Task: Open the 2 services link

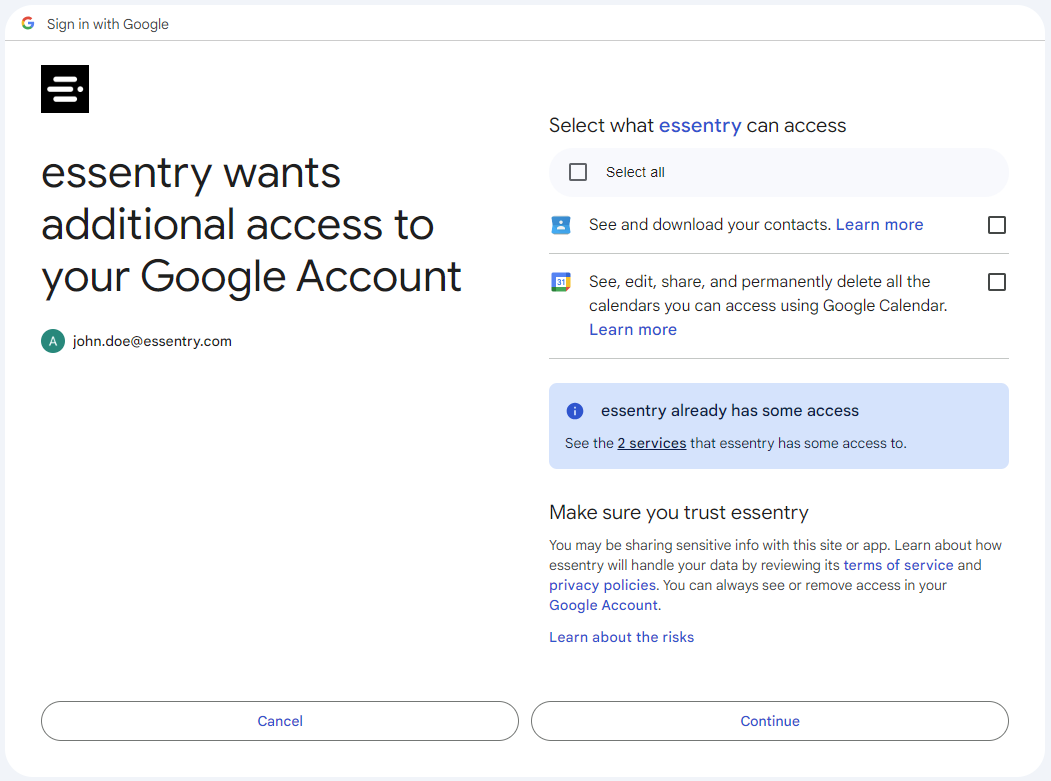Action: 652,443
